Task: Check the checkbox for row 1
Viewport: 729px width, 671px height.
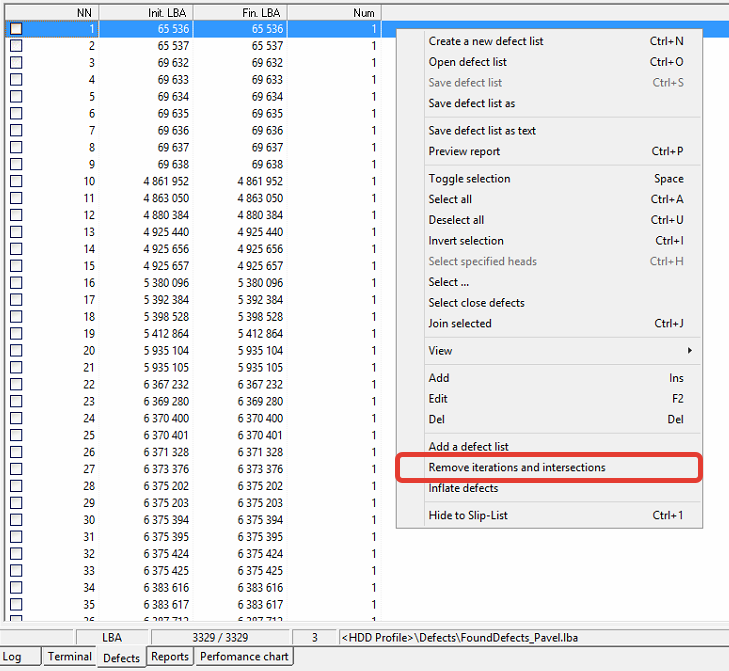Action: (16, 29)
